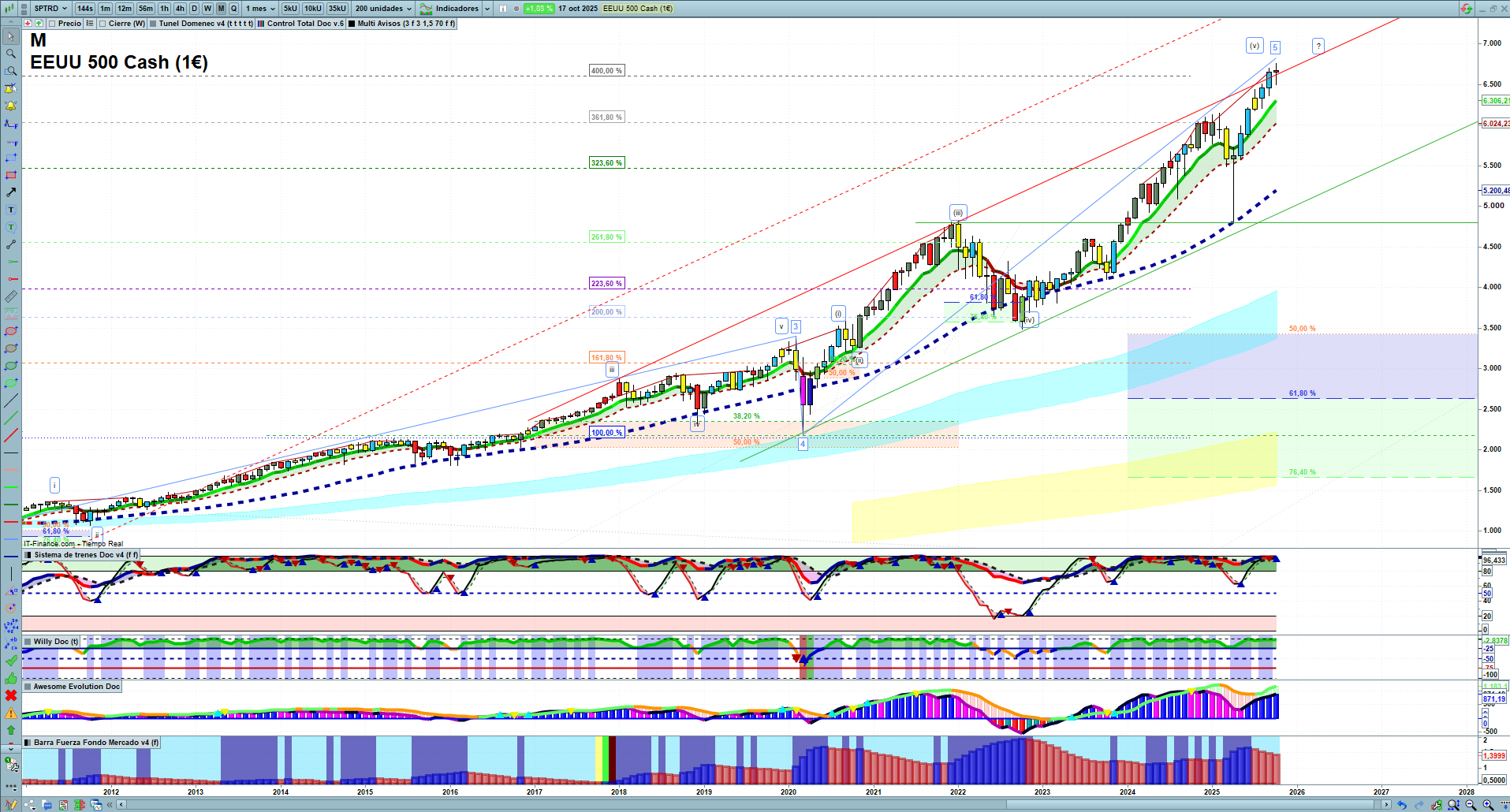Click the EEUU 500 Cash (1€) name field

pos(638,9)
